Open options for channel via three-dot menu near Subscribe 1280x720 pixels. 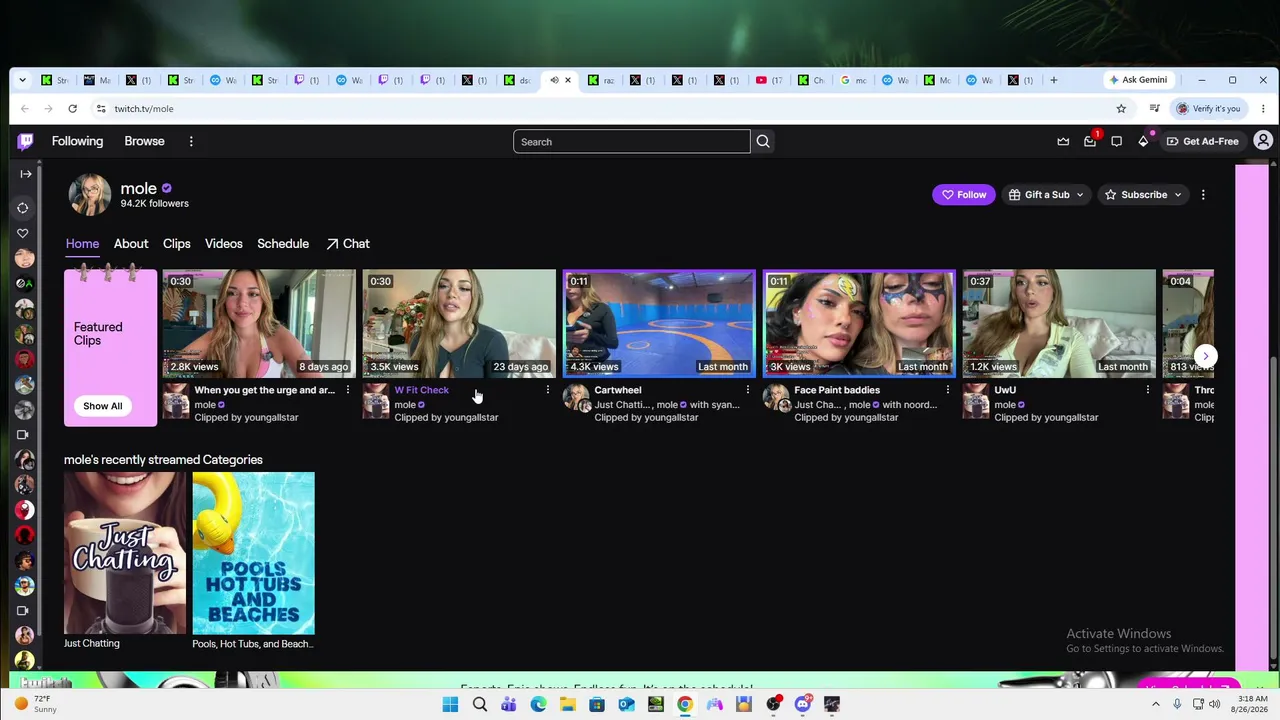tap(1203, 195)
